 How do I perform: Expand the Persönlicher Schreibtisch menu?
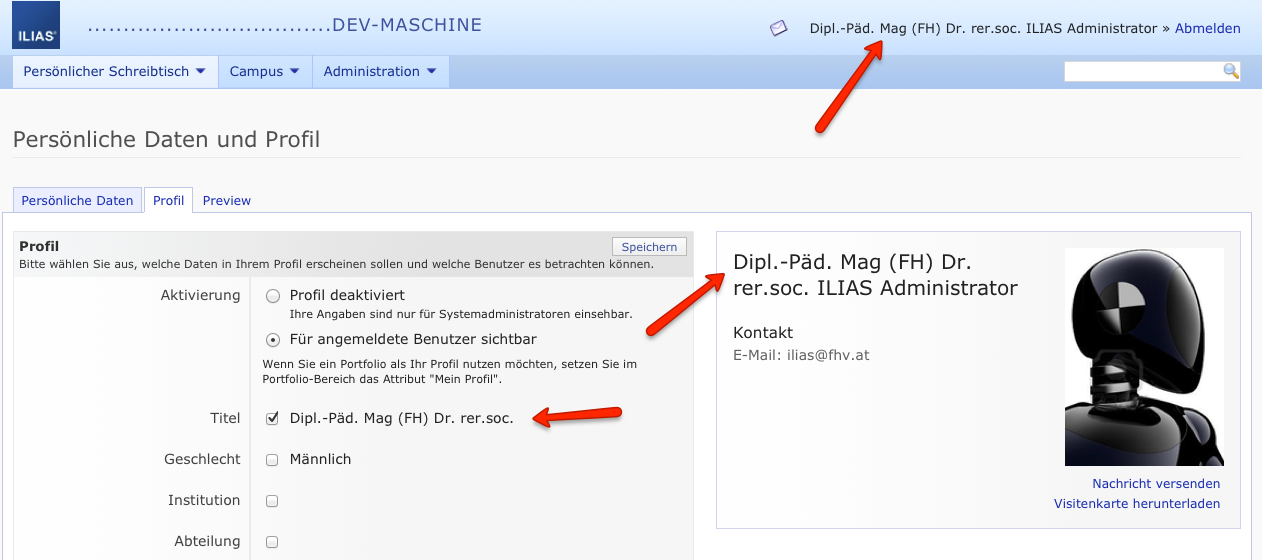tap(114, 71)
